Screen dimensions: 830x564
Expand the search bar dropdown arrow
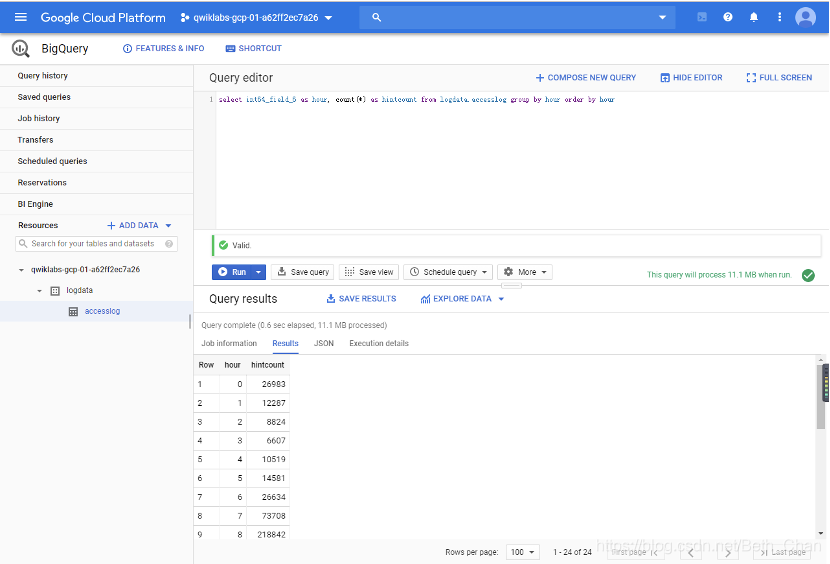click(662, 17)
